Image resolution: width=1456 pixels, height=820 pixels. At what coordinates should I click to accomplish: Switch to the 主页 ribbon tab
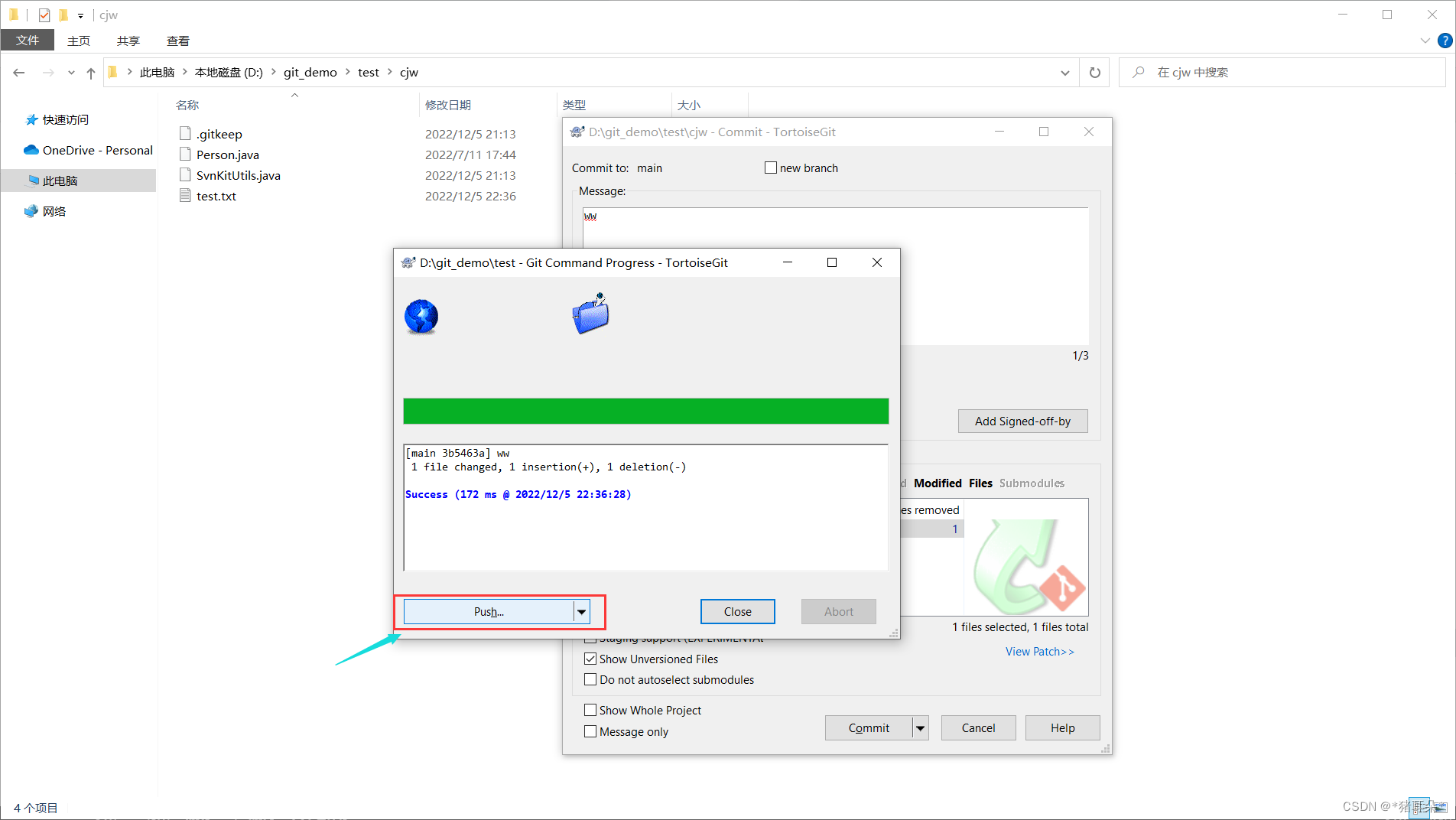tap(79, 40)
